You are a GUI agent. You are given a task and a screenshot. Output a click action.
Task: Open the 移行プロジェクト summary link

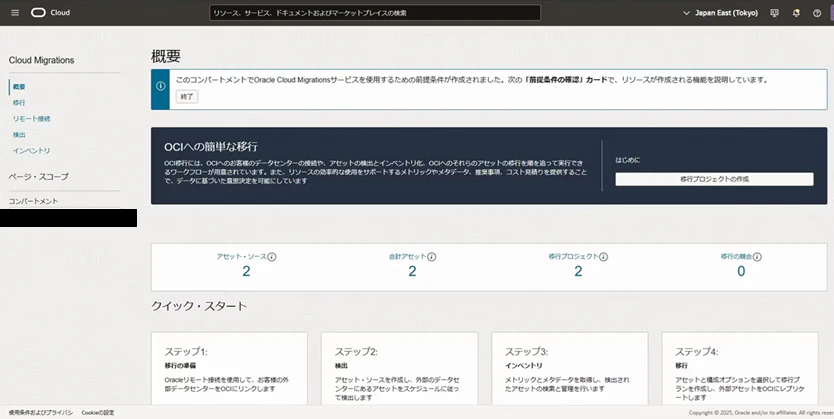pyautogui.click(x=574, y=256)
